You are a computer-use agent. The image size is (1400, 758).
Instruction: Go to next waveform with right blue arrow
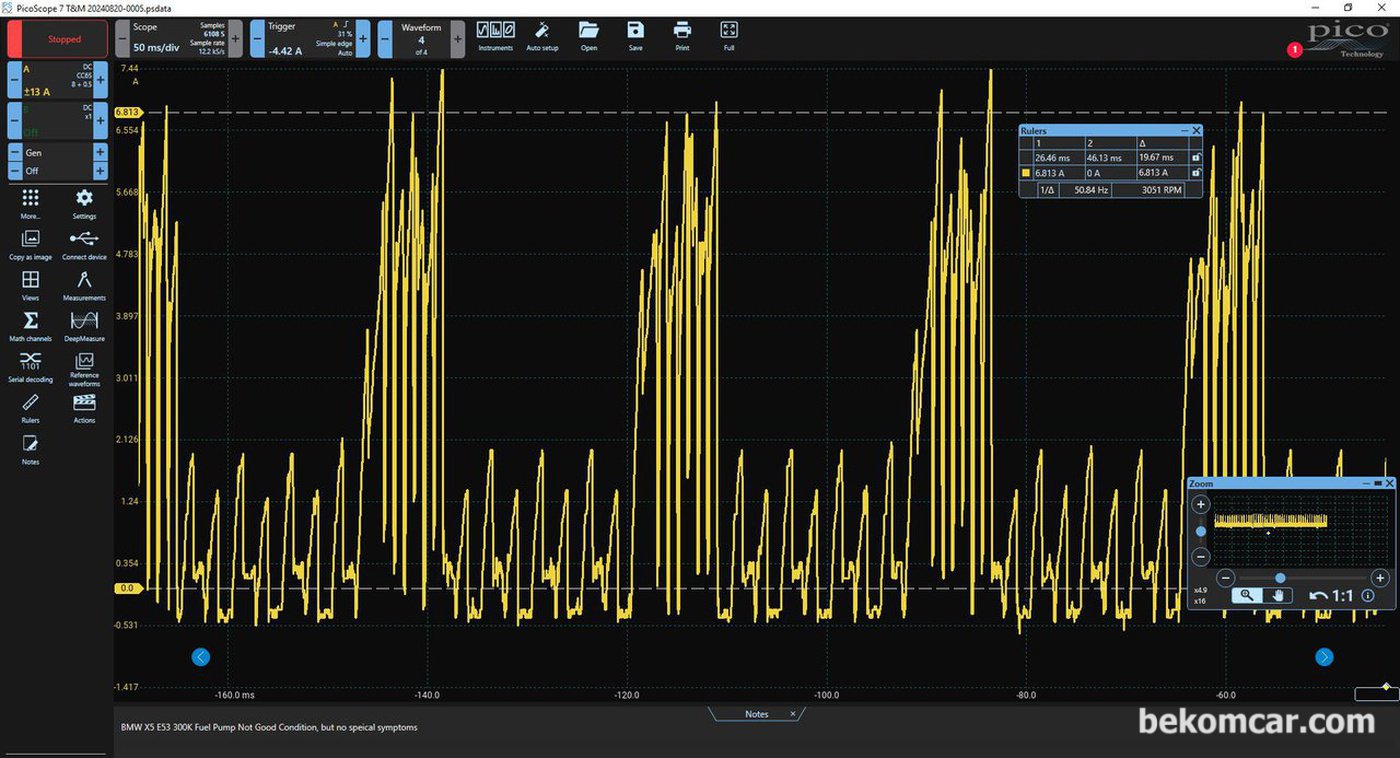coord(1324,657)
